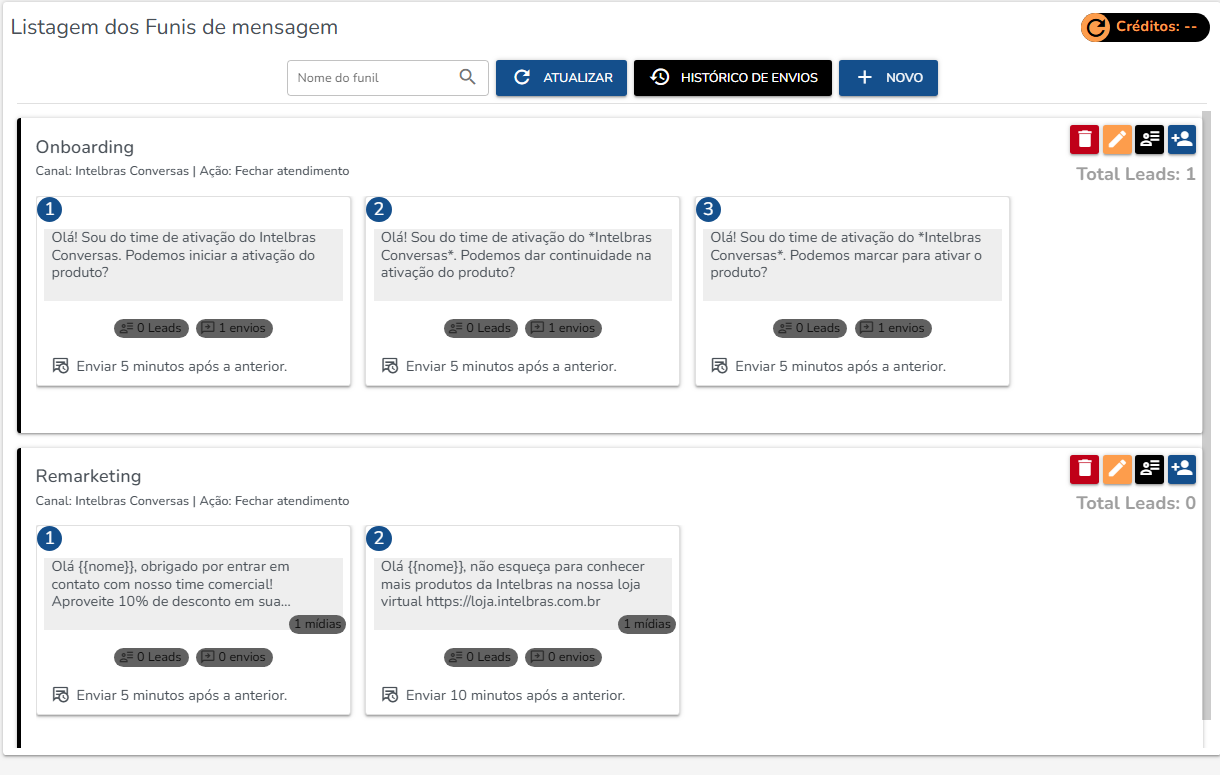Click the 1 envios chip on Onboarding step 2
Screen dimensions: 1220x775
(564, 328)
